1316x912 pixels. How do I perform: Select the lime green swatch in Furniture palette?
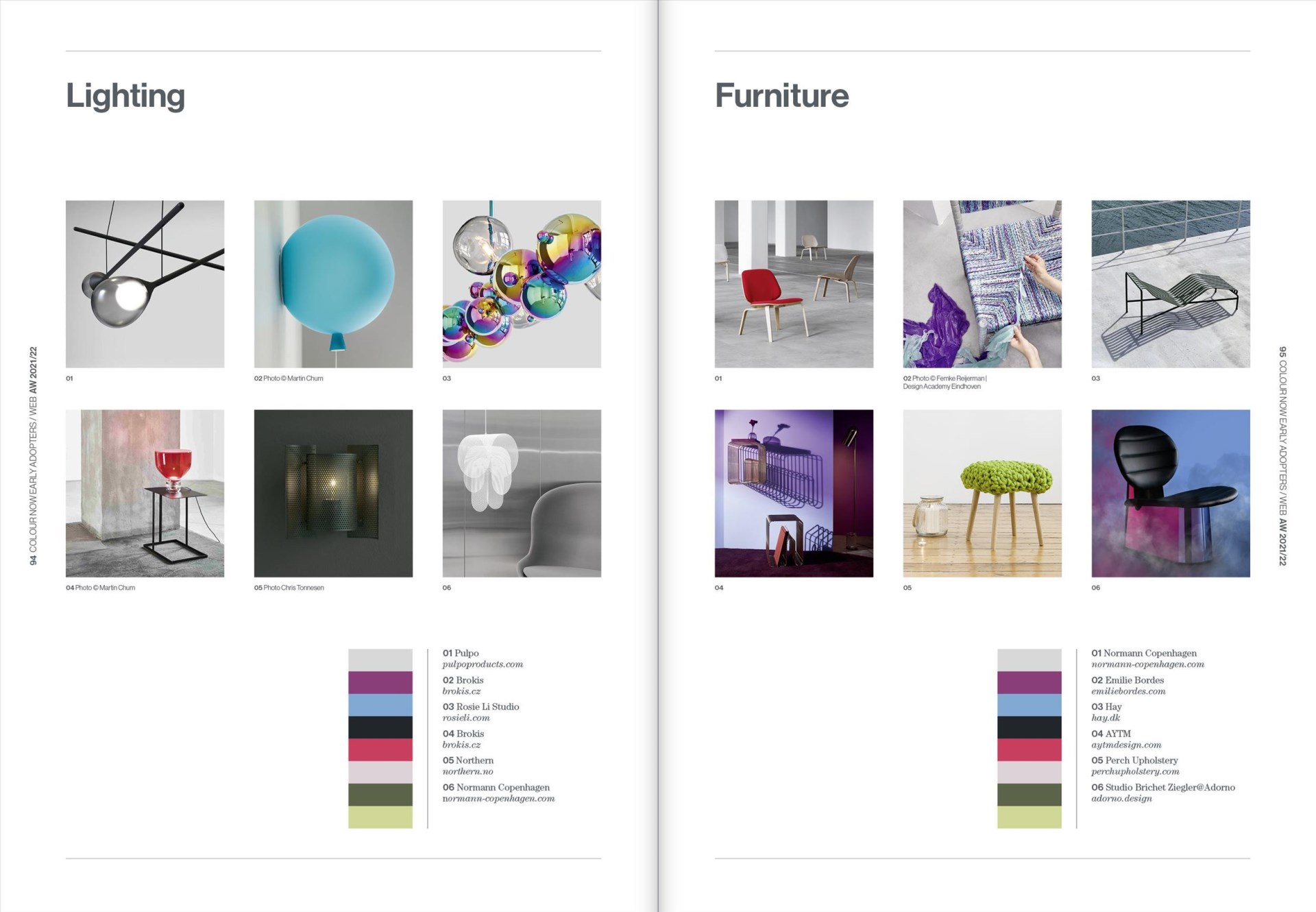[x=1029, y=817]
